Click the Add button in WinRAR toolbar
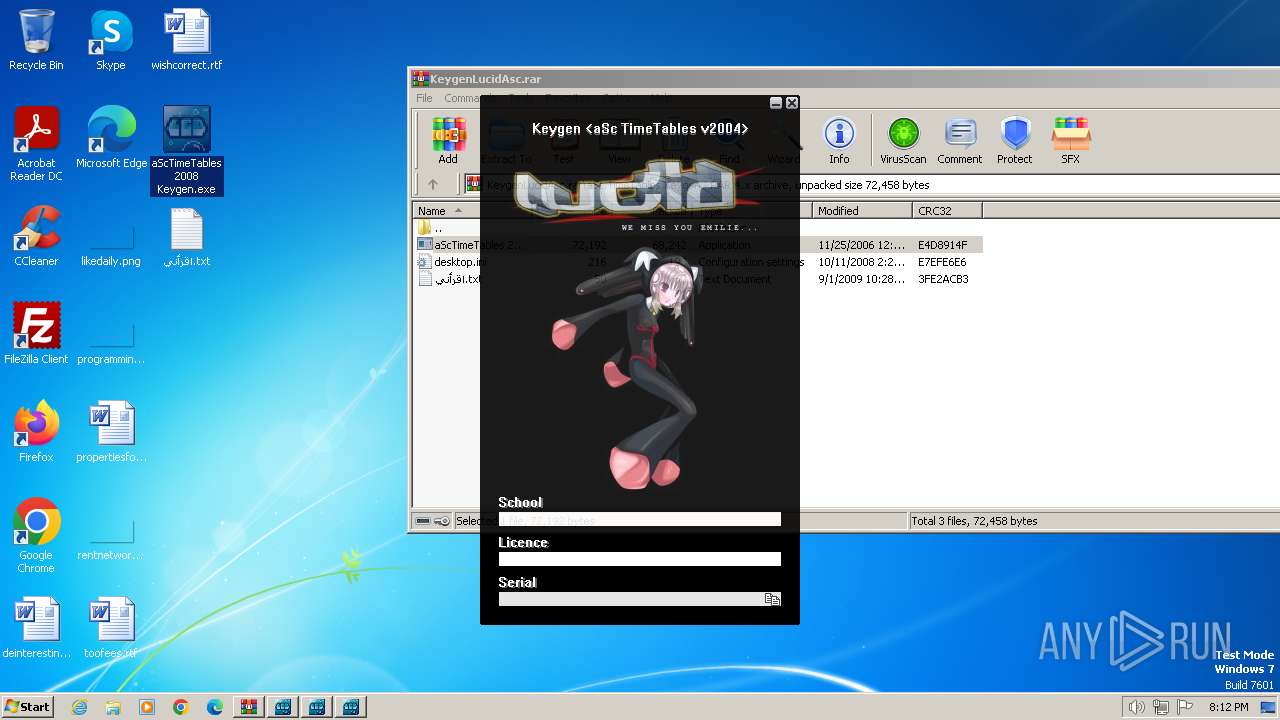The width and height of the screenshot is (1280, 720). [x=448, y=141]
